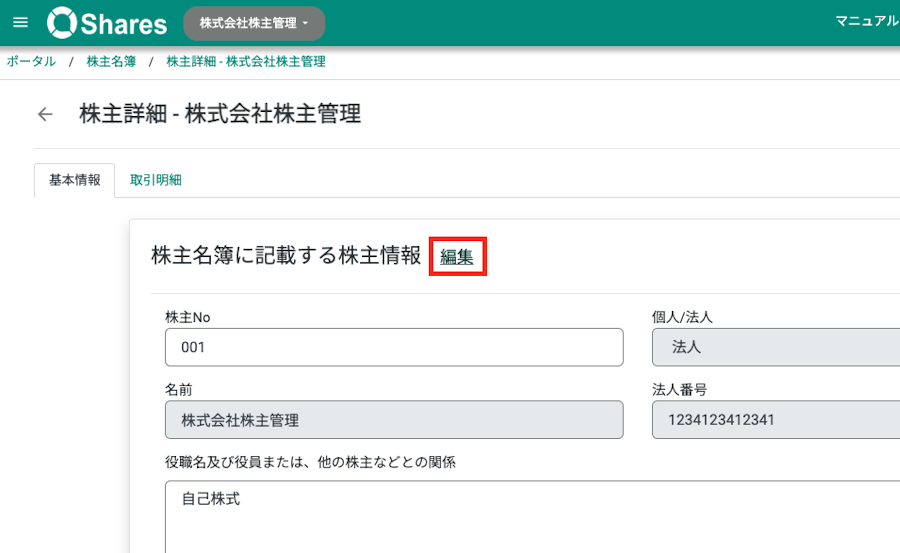The width and height of the screenshot is (900, 553).
Task: Go back using the left arrow
Action: tap(45, 114)
